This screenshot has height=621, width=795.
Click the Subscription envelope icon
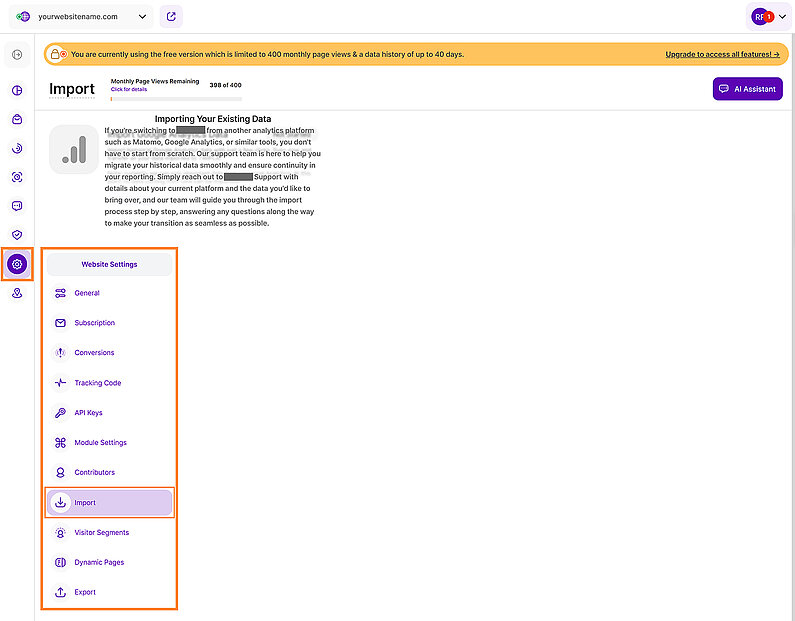tap(60, 323)
